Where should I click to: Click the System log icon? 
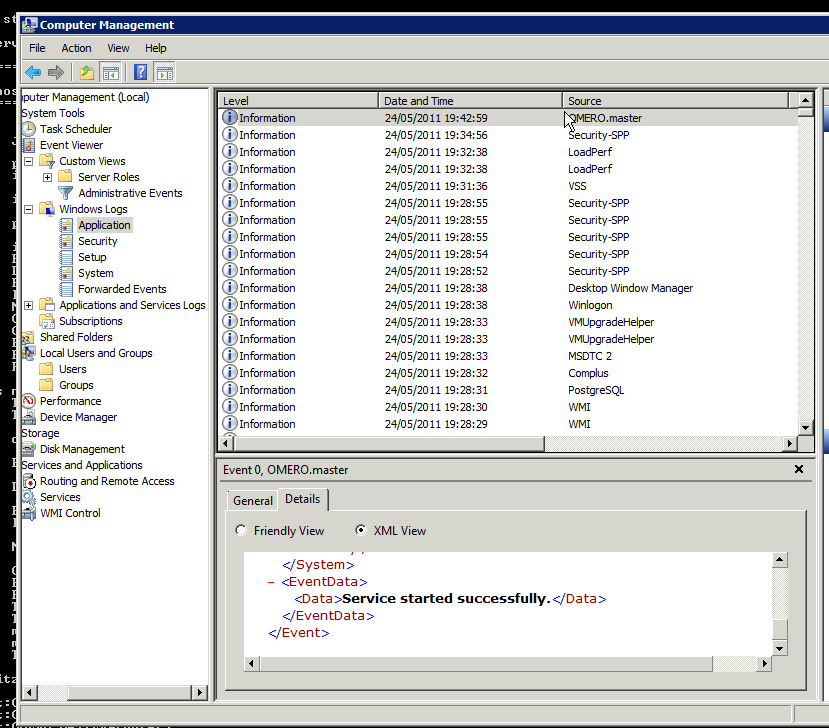(66, 273)
